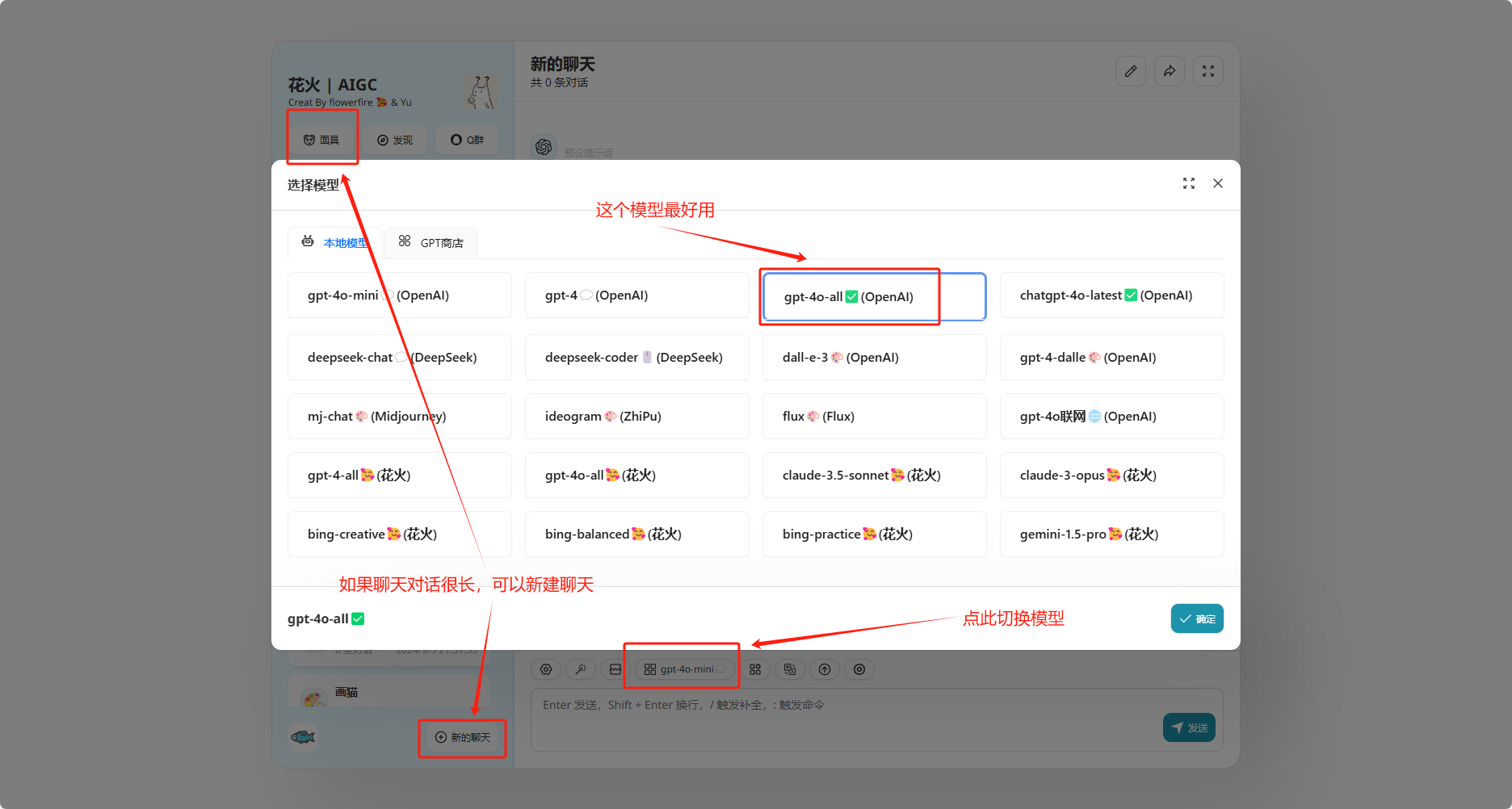The height and width of the screenshot is (809, 1512).
Task: Click the four-squares plugin icon in toolbar
Action: point(755,669)
